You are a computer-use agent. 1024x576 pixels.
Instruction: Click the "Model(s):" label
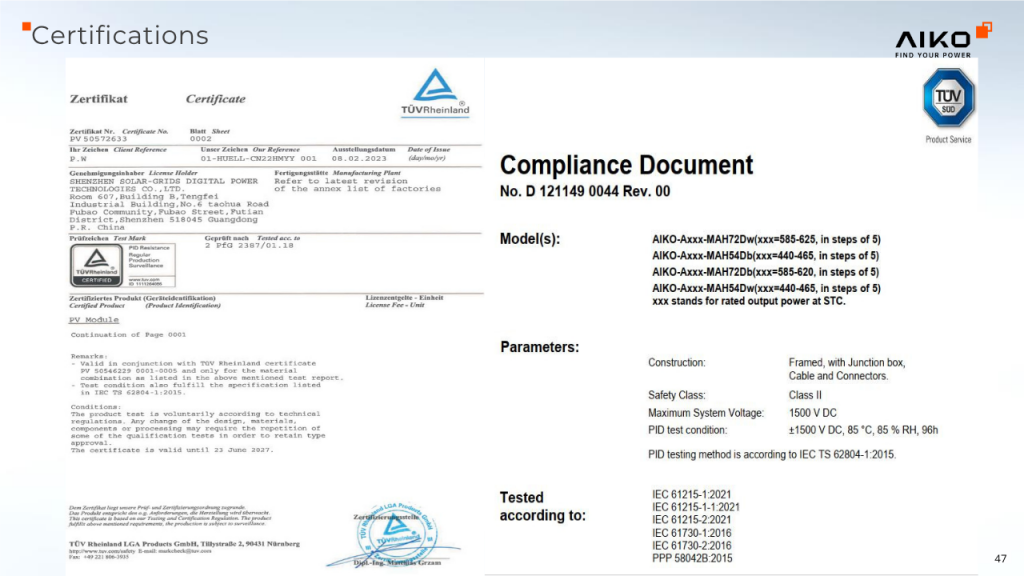point(530,239)
